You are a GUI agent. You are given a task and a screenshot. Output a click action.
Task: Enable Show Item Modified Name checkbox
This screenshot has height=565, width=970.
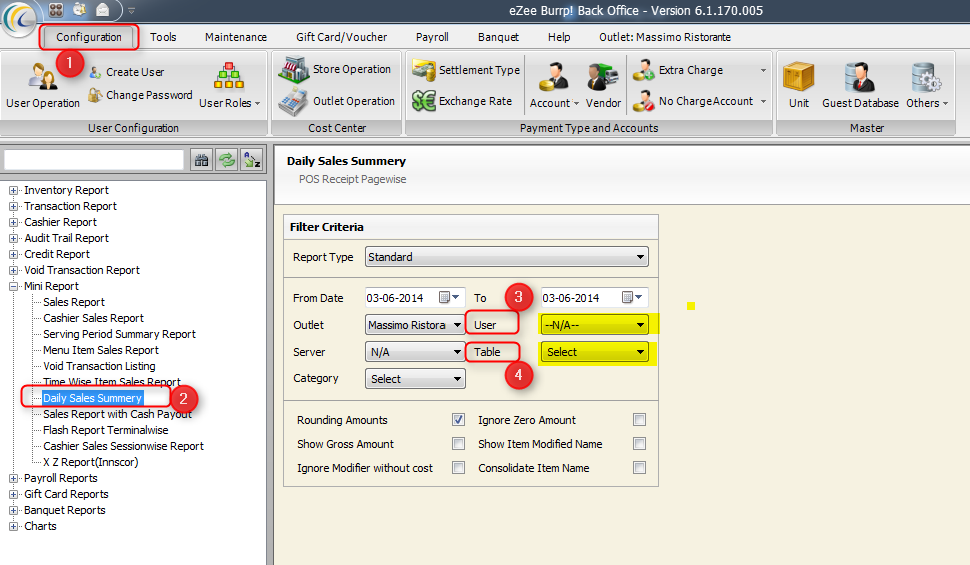(640, 444)
